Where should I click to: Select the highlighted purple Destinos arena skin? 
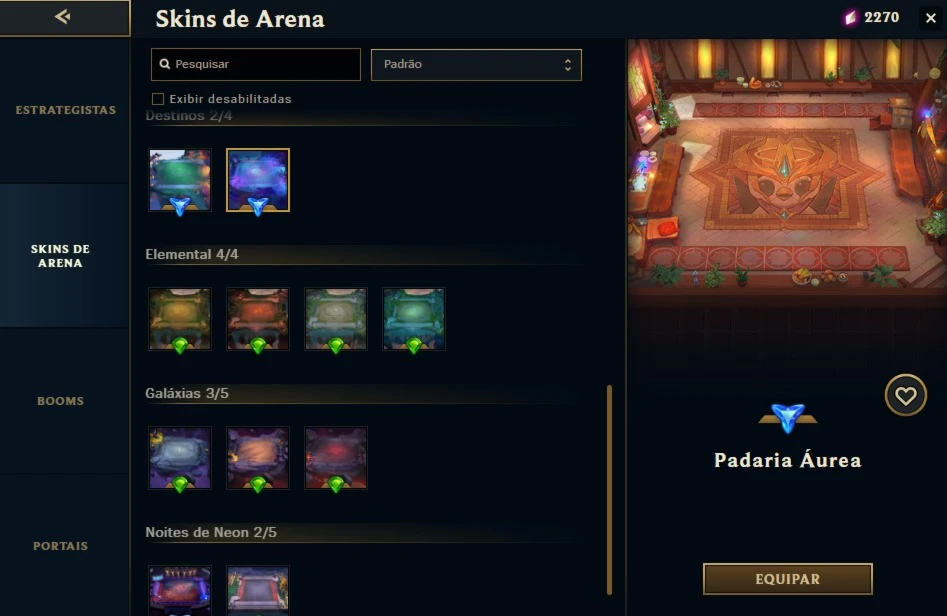click(x=258, y=181)
